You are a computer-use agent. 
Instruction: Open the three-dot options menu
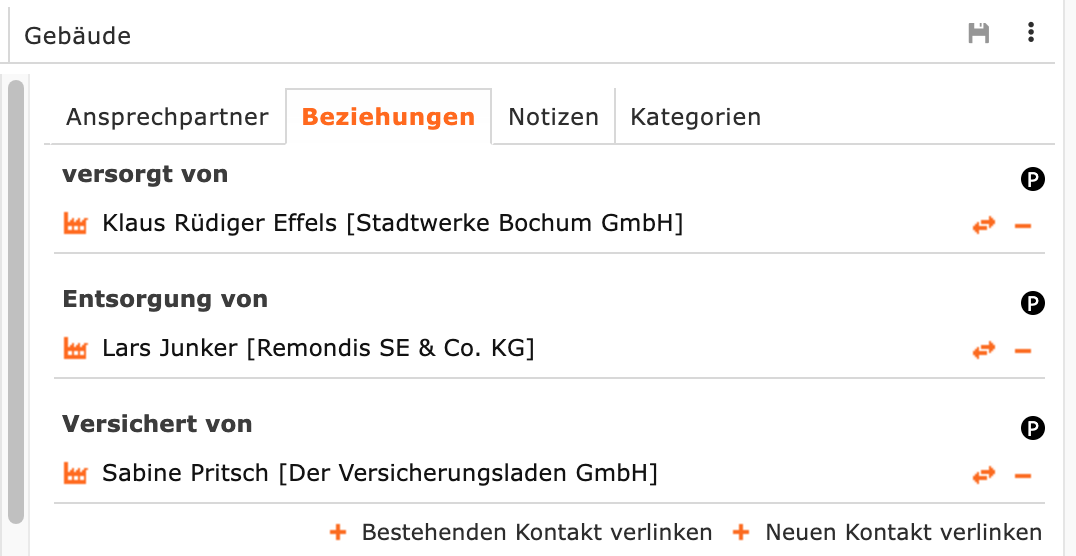(x=1031, y=33)
